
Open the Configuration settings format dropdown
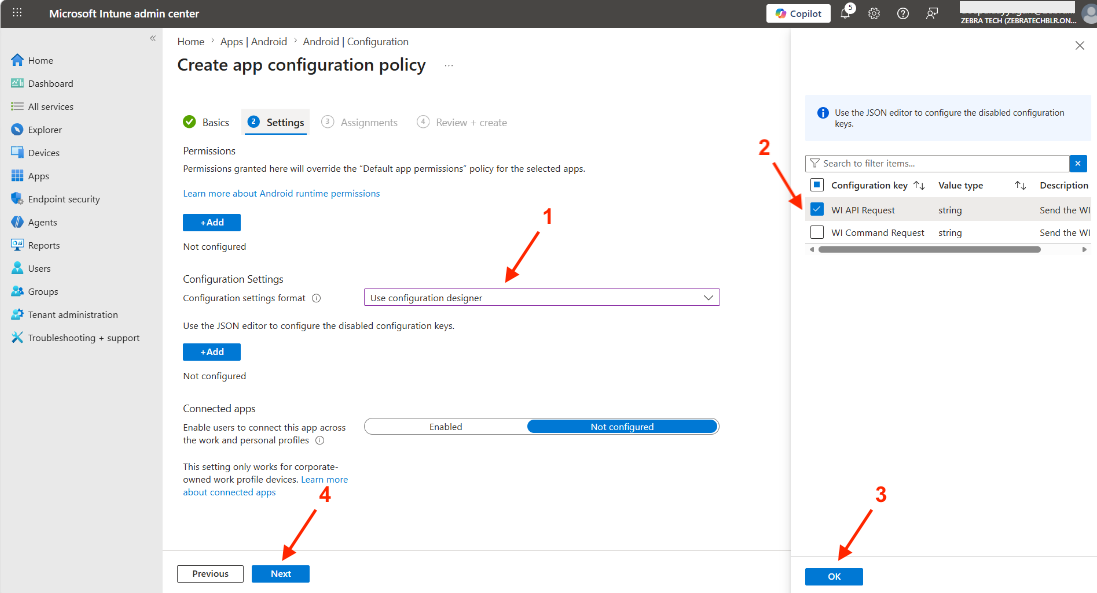coord(542,297)
